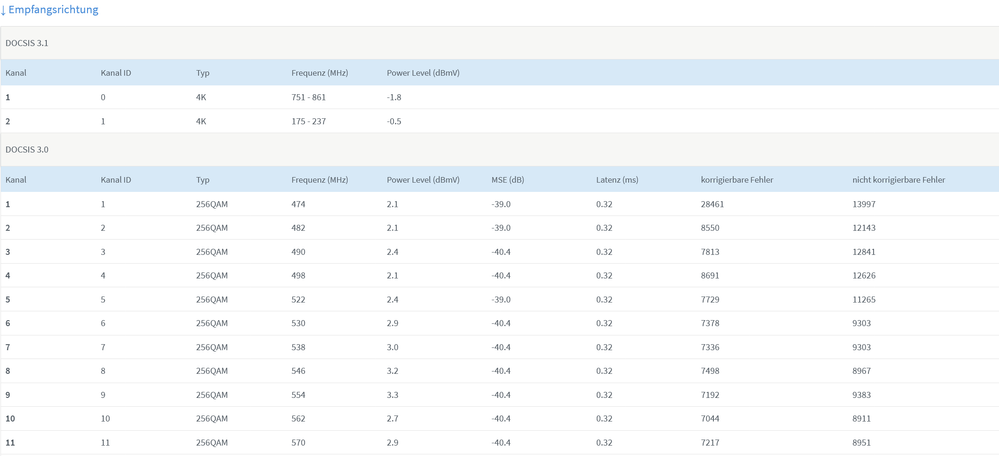Click the 13997 nicht korrigierbare Fehler value
This screenshot has height=456, width=999.
point(863,204)
